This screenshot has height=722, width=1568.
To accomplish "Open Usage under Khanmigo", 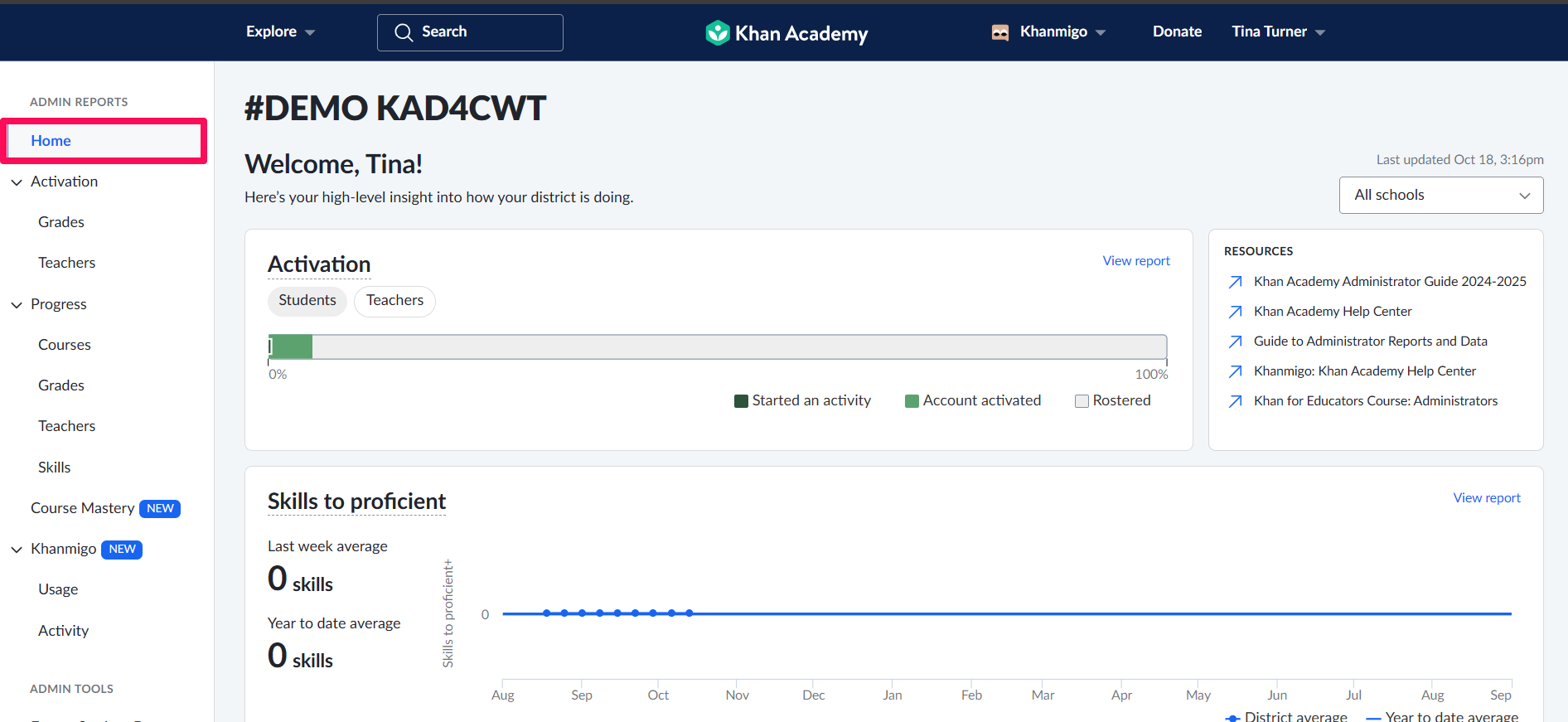I will click(x=58, y=589).
